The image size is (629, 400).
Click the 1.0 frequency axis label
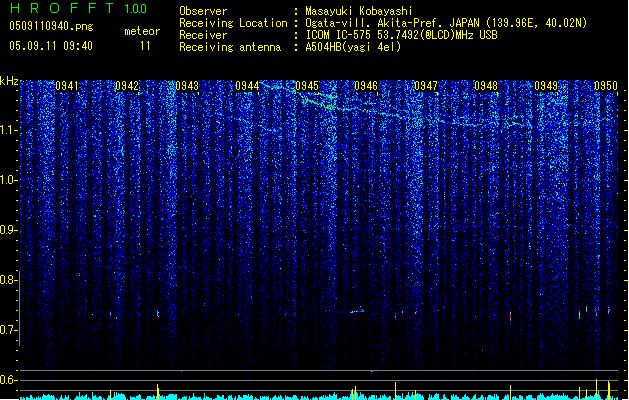(8, 180)
